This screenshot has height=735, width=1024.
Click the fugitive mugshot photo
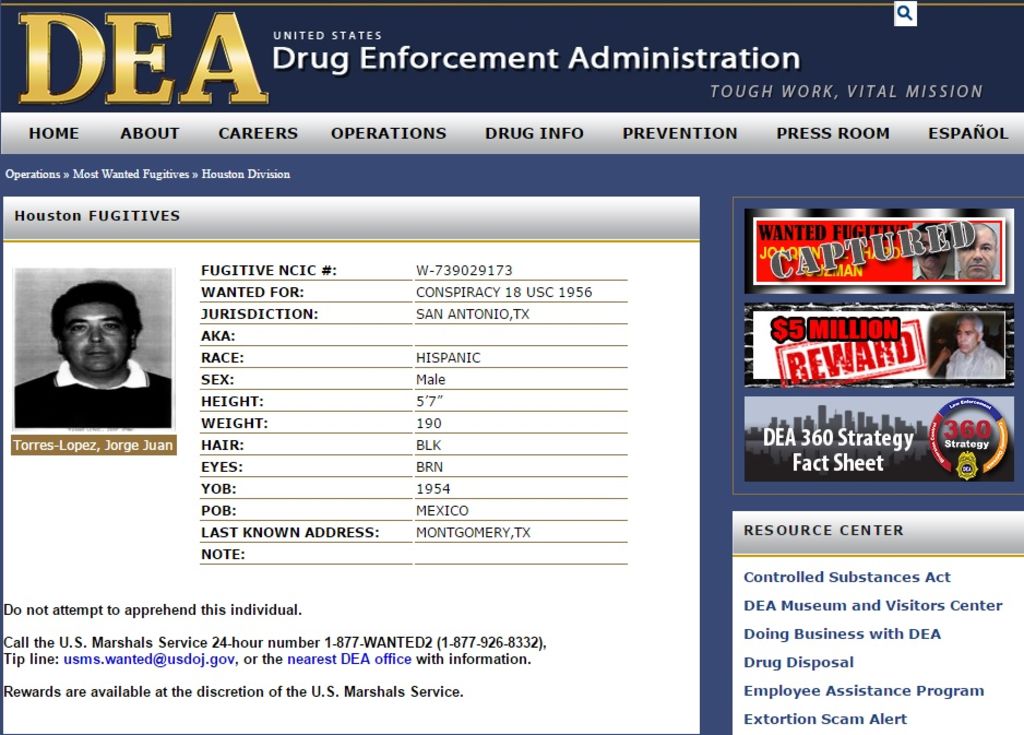point(93,348)
